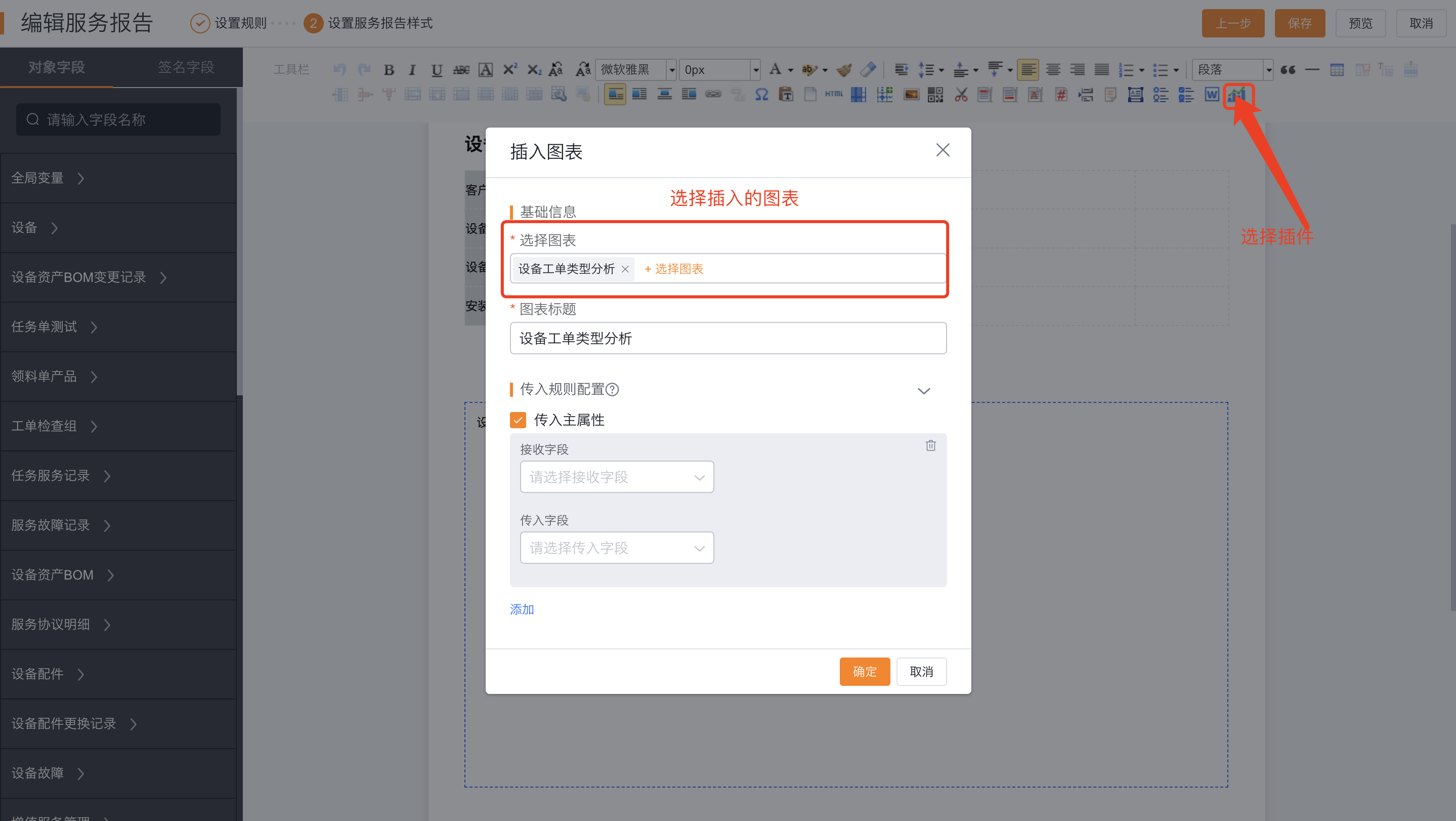Image resolution: width=1456 pixels, height=821 pixels.
Task: Click the 添加 link
Action: click(522, 609)
